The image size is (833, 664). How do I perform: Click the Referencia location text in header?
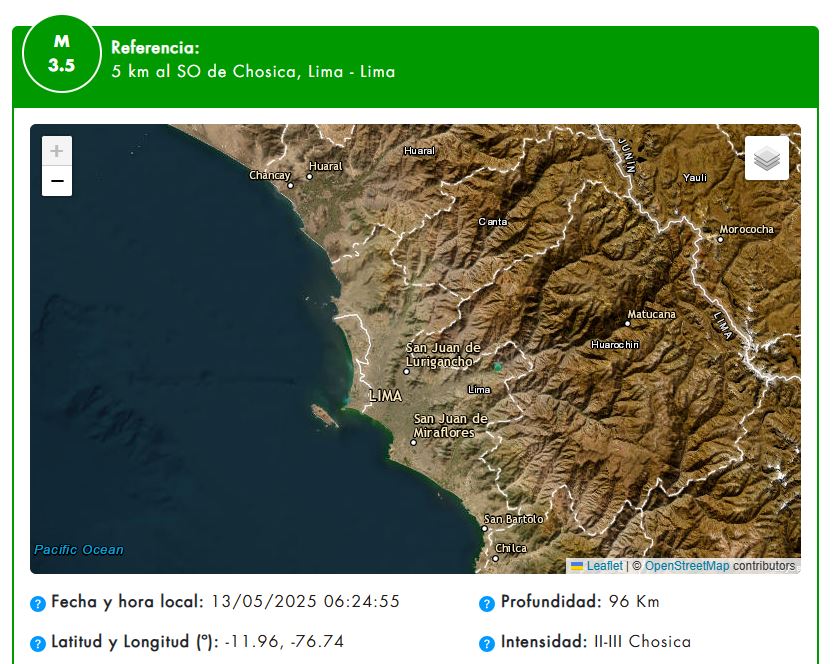point(253,72)
